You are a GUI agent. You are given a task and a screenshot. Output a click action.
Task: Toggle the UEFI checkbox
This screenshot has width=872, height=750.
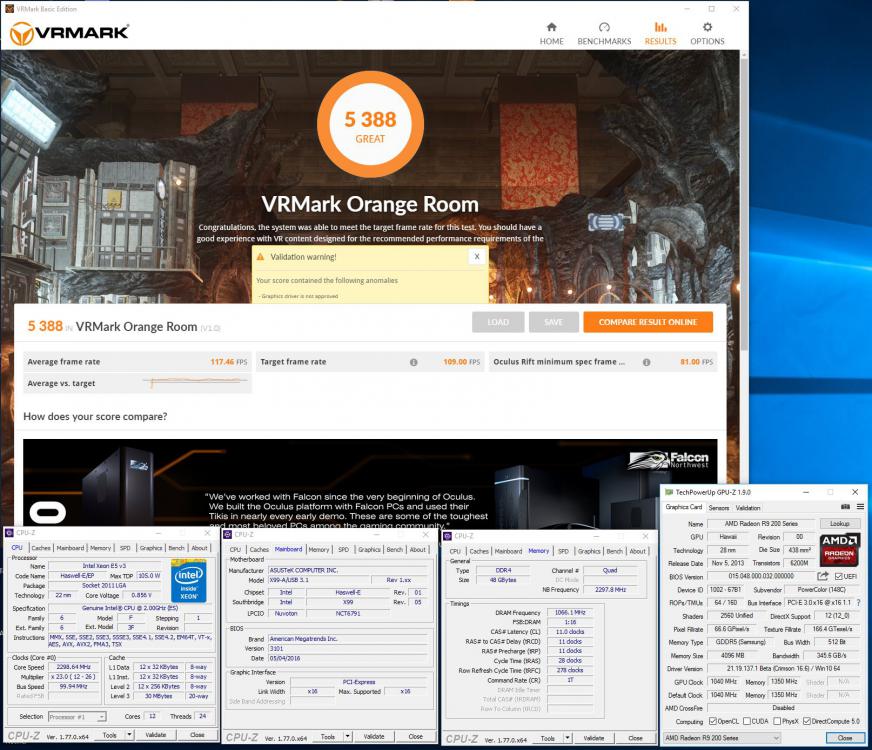(x=838, y=576)
